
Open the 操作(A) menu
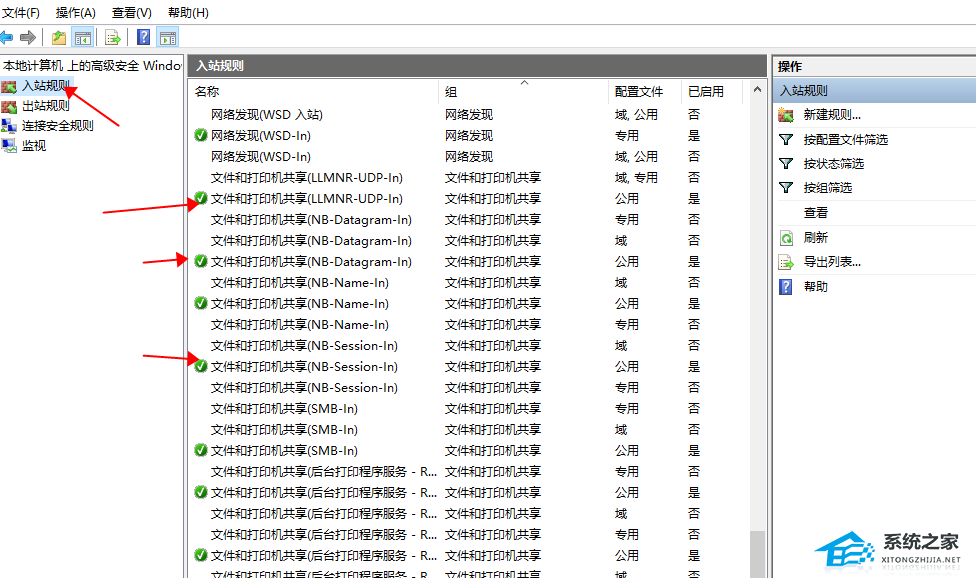tap(75, 12)
